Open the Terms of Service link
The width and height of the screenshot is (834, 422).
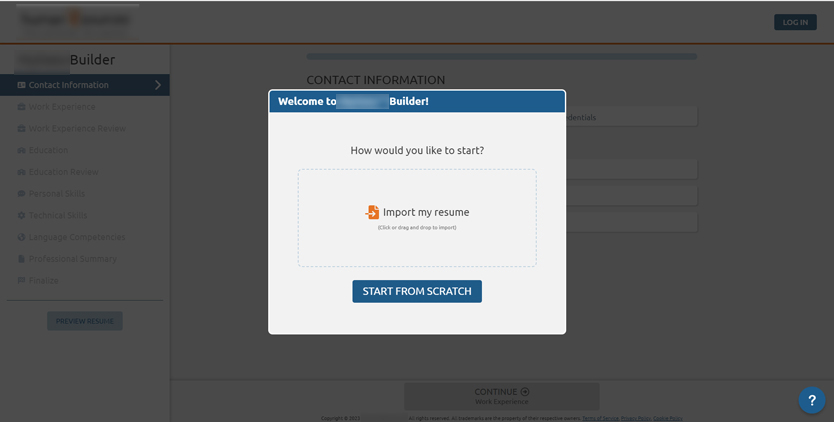click(598, 418)
